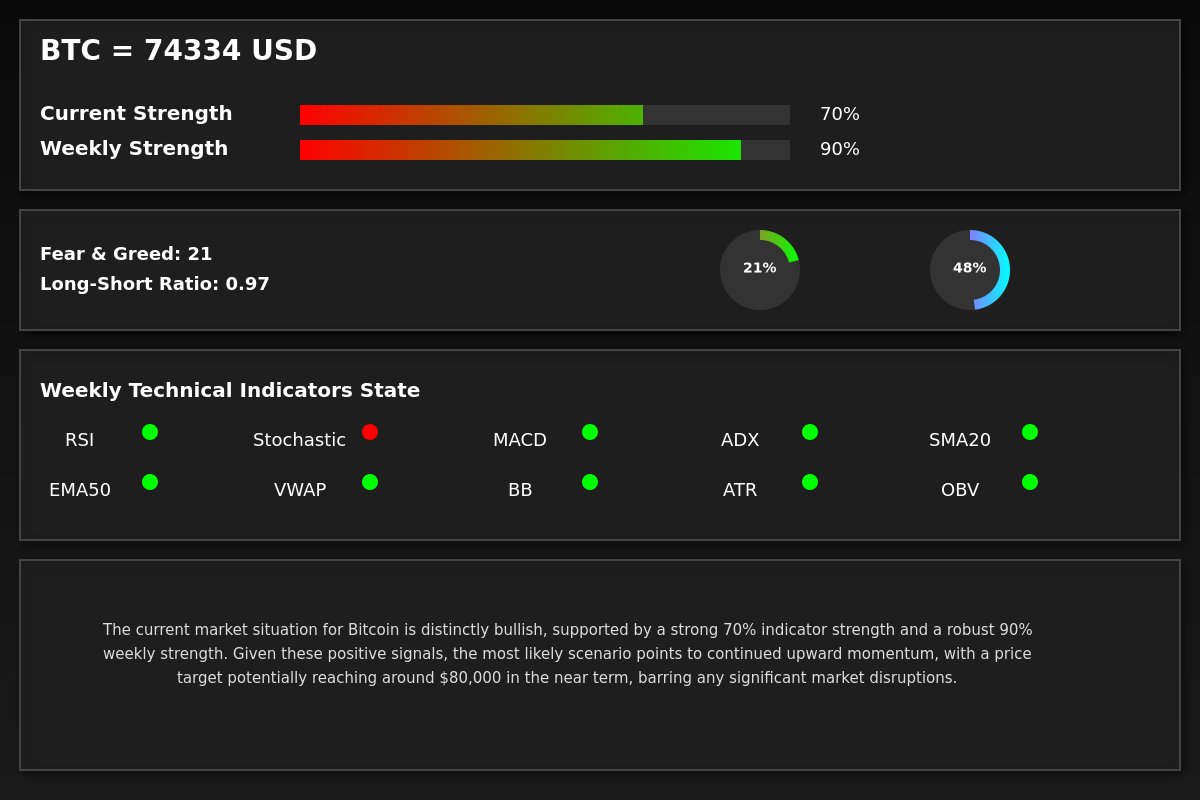Click the RSI green status dot
Image resolution: width=1200 pixels, height=800 pixels.
tap(150, 432)
